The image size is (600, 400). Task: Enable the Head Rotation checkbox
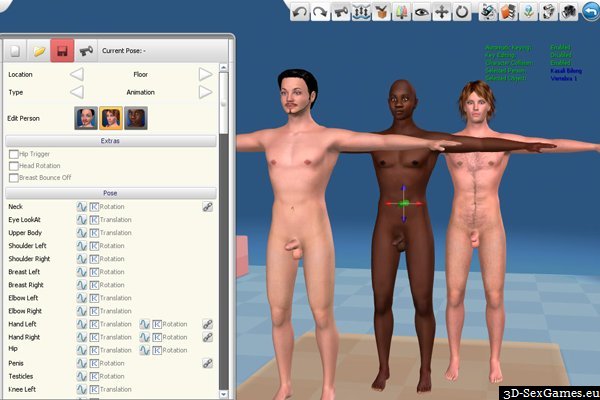click(13, 166)
